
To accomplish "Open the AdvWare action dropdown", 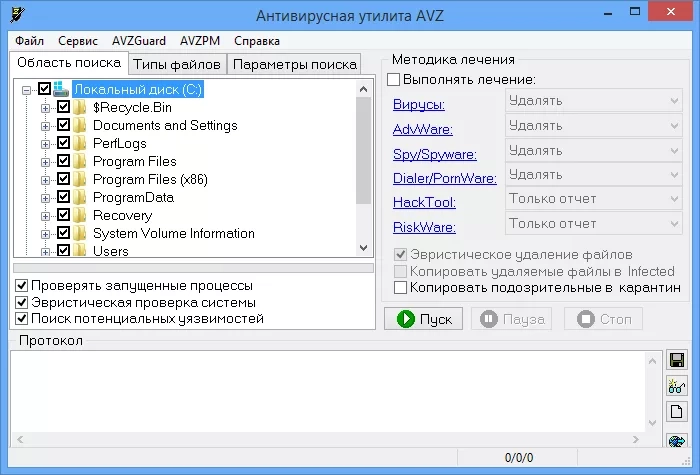I will coord(593,125).
